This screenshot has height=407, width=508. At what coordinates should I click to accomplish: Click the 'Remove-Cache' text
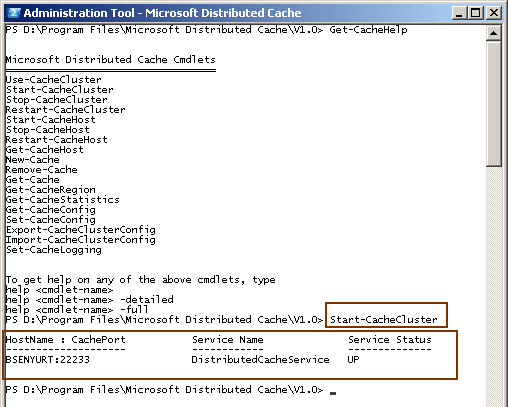click(x=42, y=170)
